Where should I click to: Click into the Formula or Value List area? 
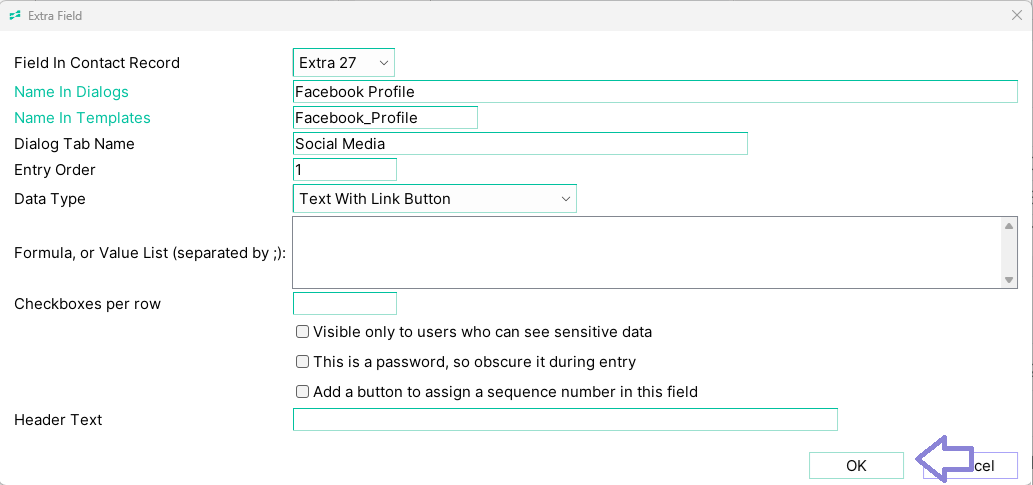647,252
